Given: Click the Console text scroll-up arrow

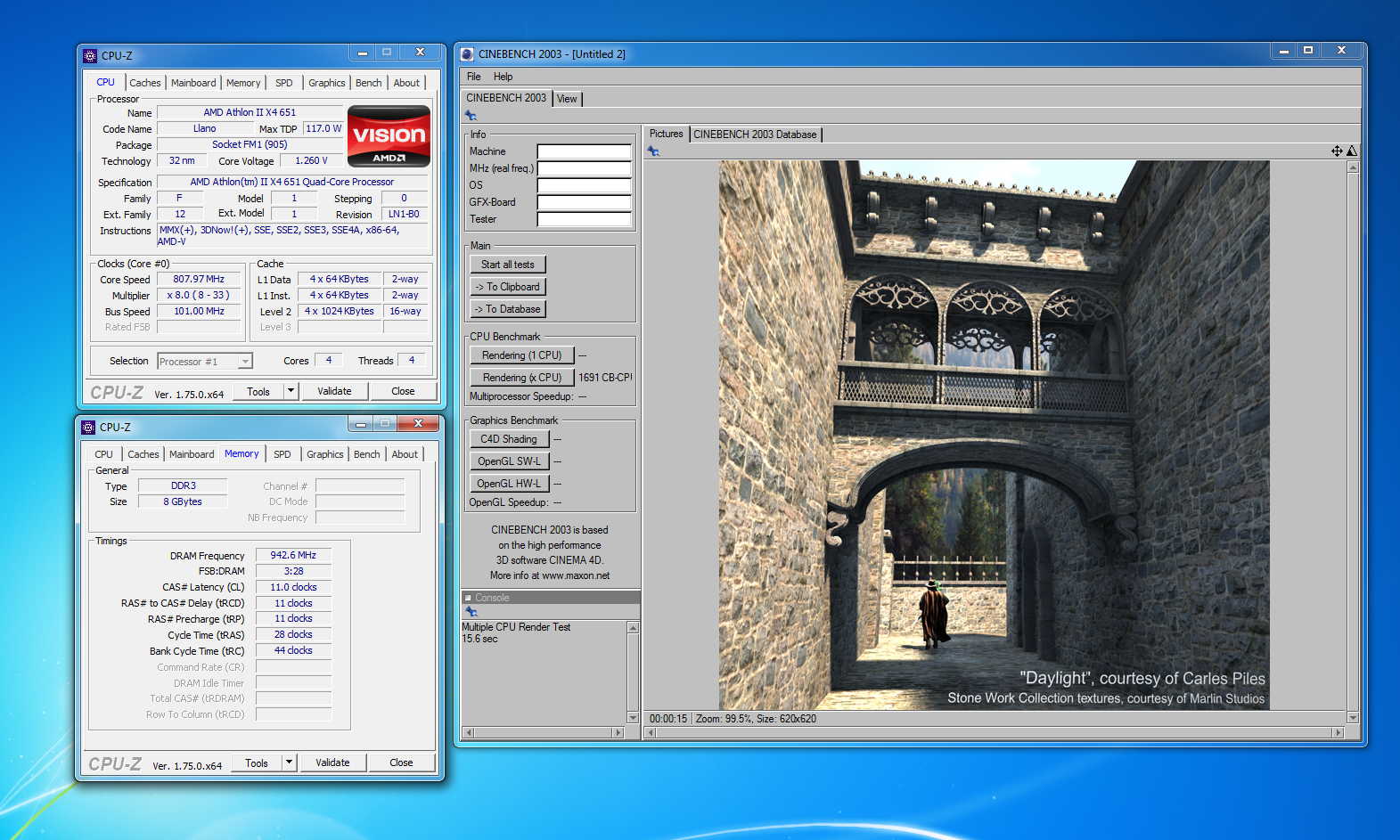Looking at the screenshot, I should coord(634,628).
